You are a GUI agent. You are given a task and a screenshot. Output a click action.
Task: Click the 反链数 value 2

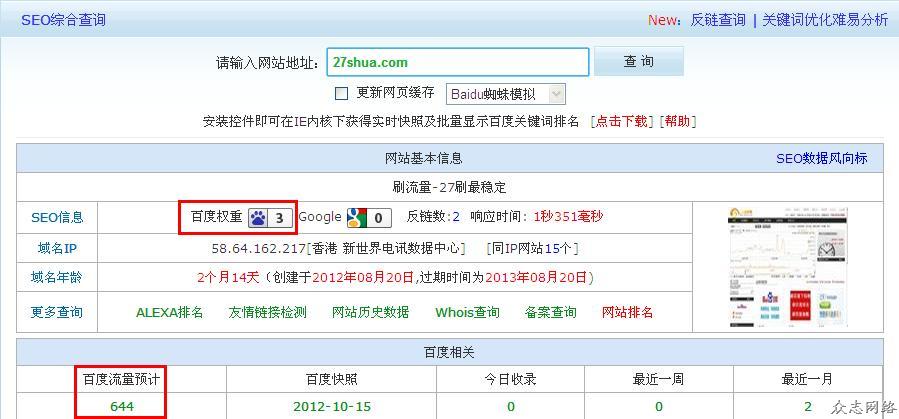click(x=456, y=217)
